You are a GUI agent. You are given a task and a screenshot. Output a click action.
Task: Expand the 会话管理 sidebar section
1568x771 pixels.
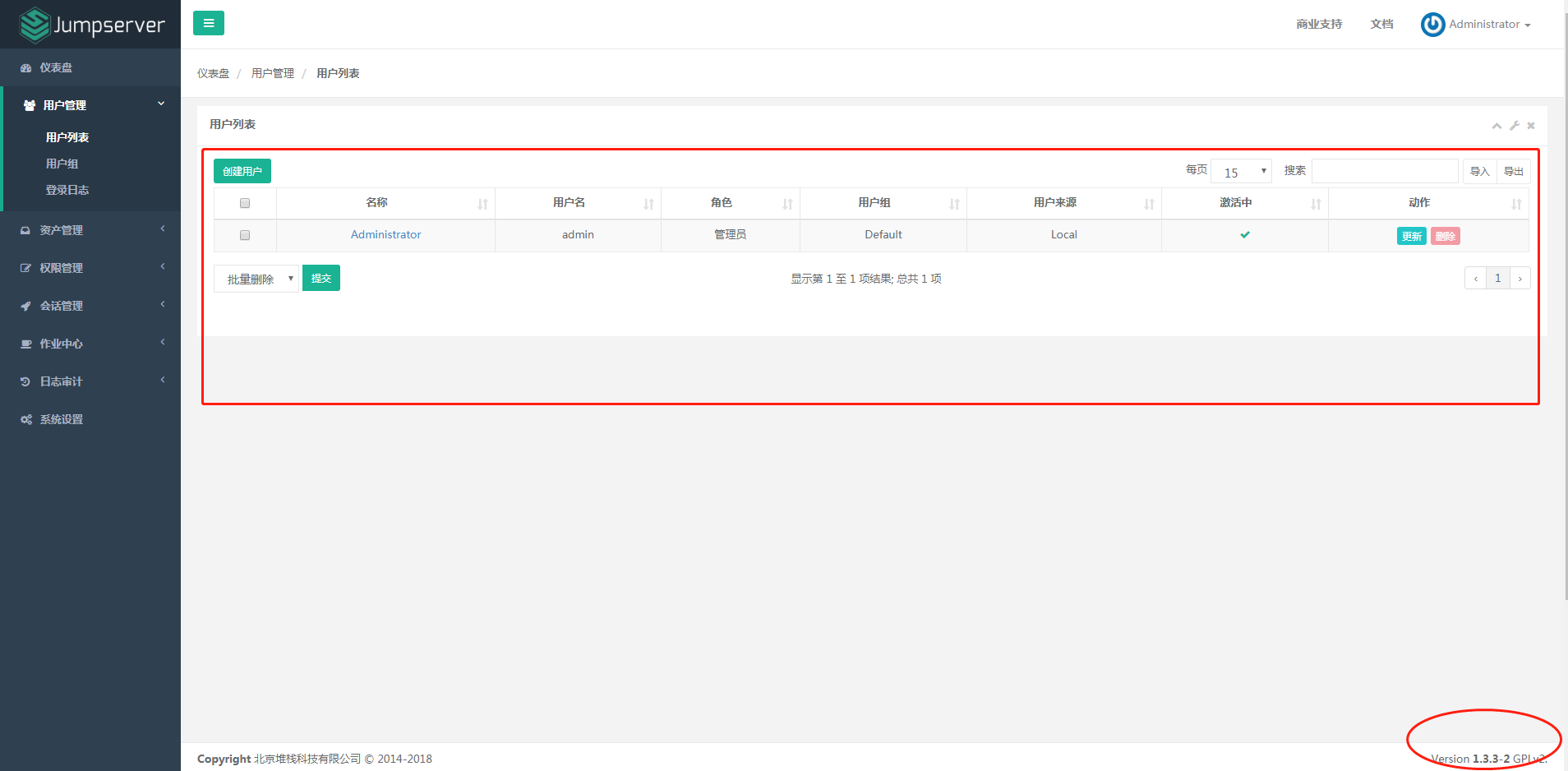[x=90, y=306]
